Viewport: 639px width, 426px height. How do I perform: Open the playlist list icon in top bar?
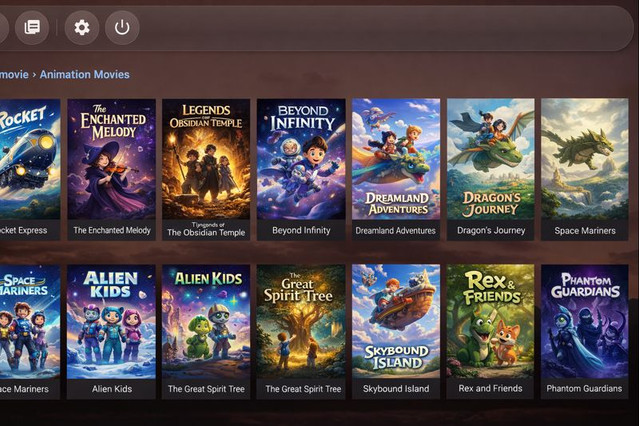(32, 28)
